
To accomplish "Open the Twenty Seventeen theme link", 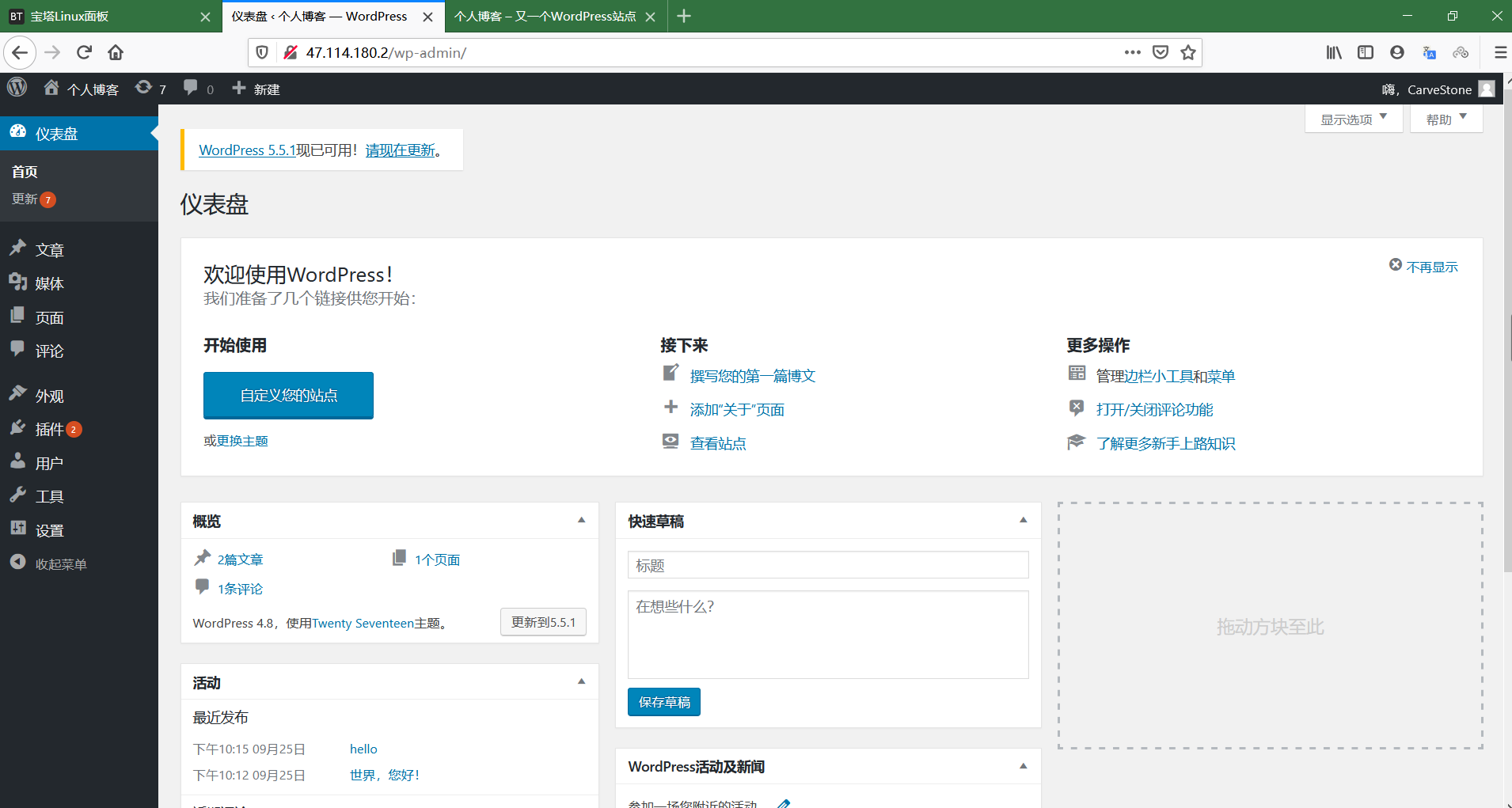I will [x=363, y=623].
